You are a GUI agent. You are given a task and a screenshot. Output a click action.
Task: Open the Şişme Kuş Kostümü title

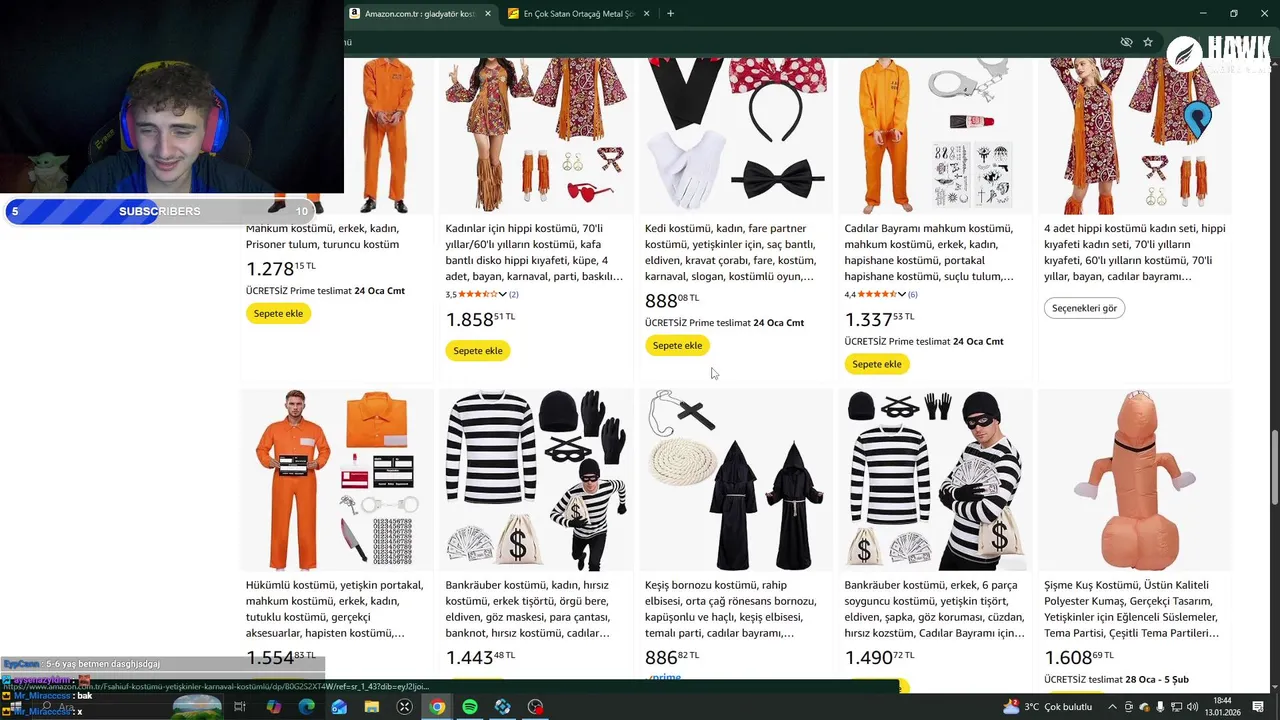1131,609
